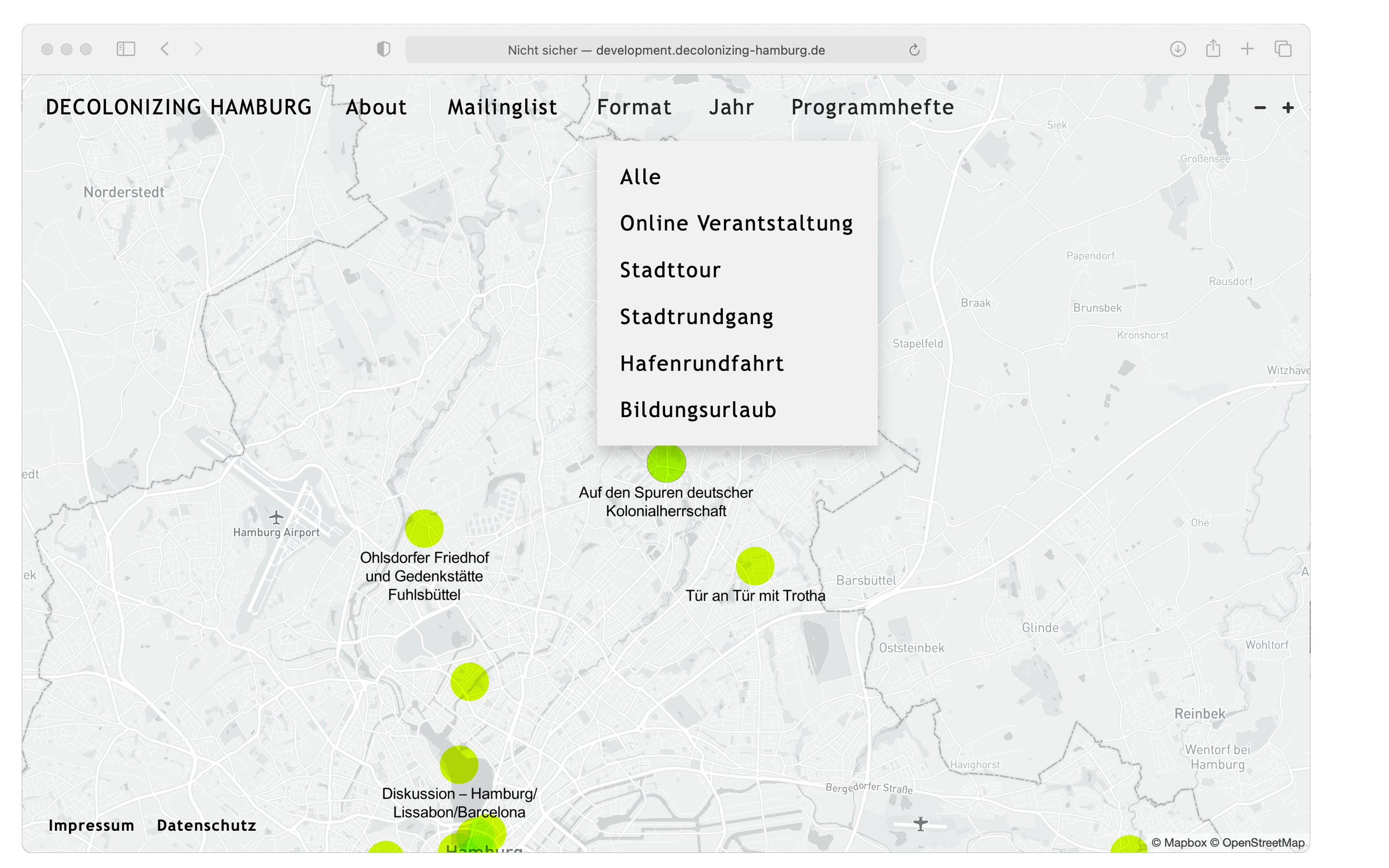1389x868 pixels.
Task: Click the share icon in the toolbar
Action: pos(1213,48)
